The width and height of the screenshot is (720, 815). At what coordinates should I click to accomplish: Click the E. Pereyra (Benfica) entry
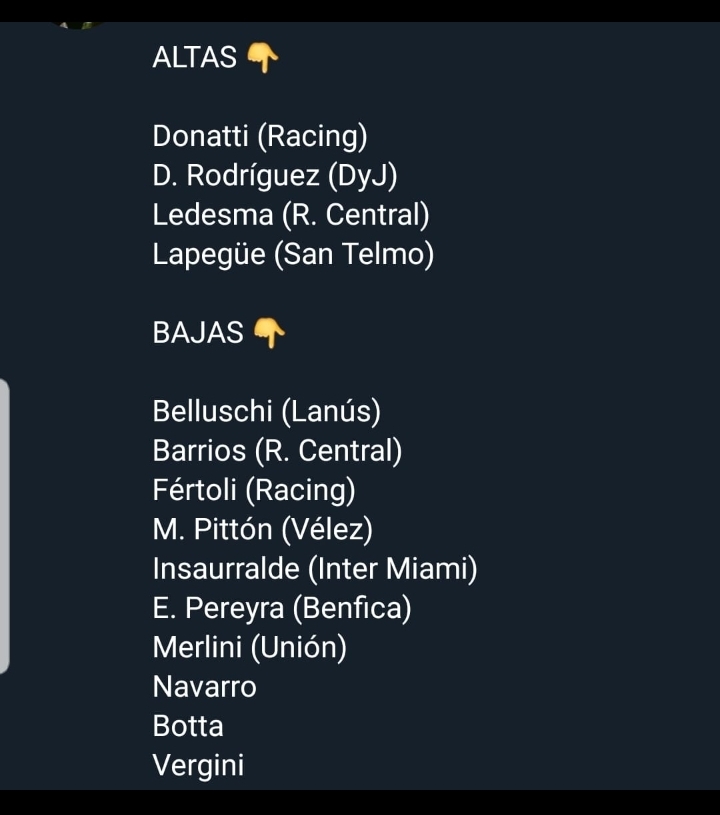coord(282,608)
